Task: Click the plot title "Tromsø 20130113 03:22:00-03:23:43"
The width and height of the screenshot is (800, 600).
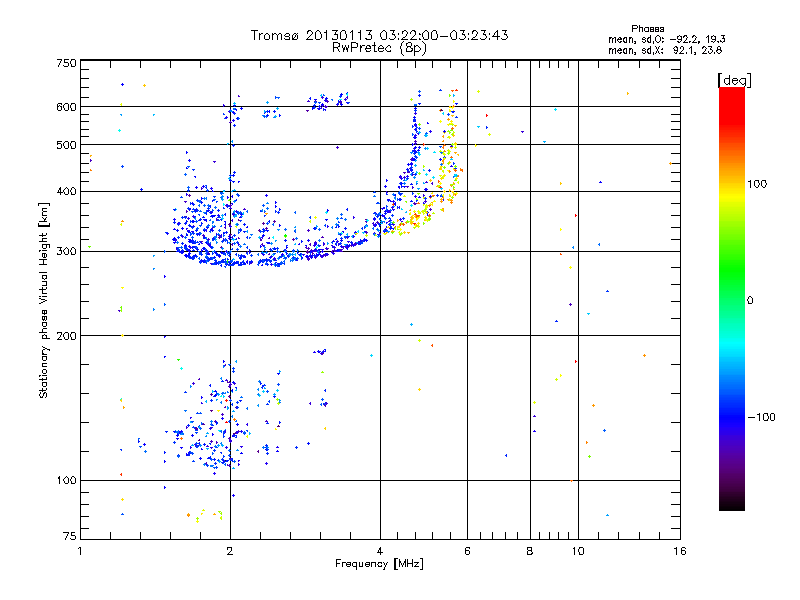Action: click(379, 35)
